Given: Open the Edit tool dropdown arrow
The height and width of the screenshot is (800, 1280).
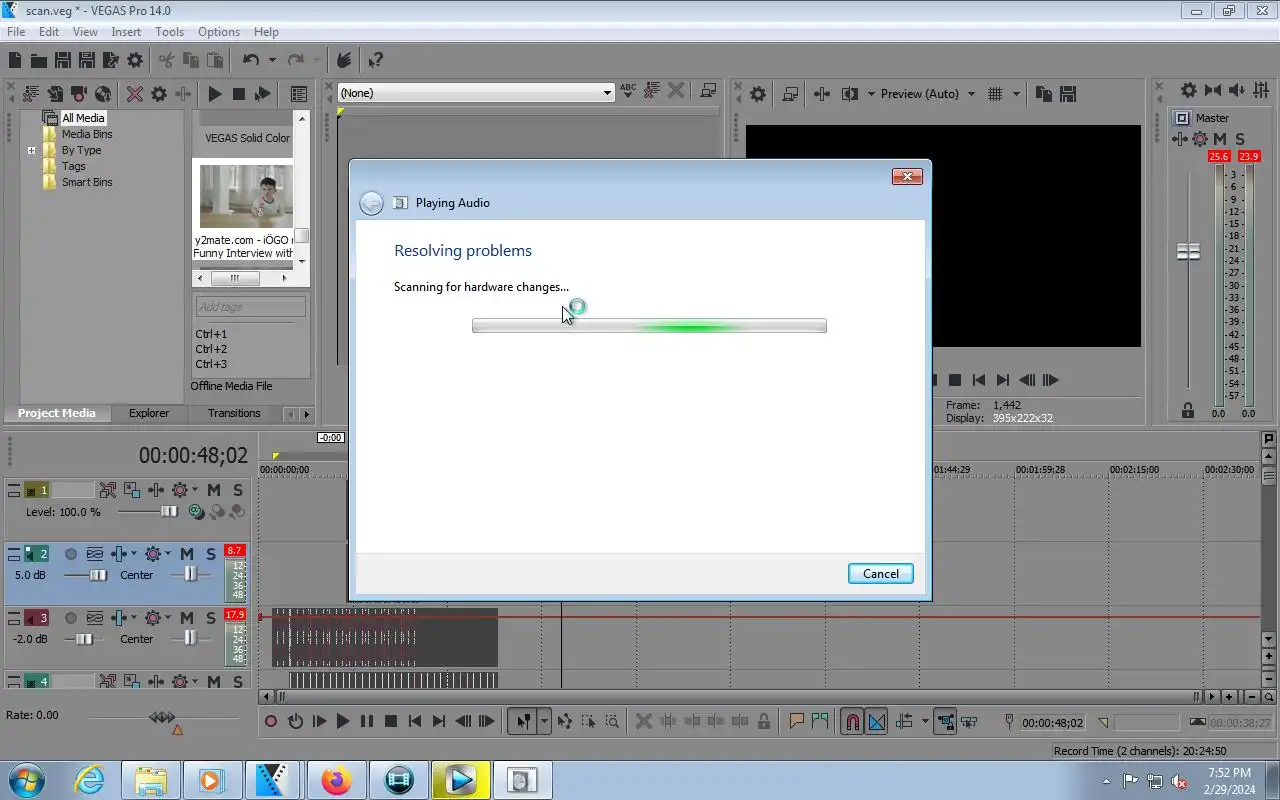Looking at the screenshot, I should tap(545, 721).
